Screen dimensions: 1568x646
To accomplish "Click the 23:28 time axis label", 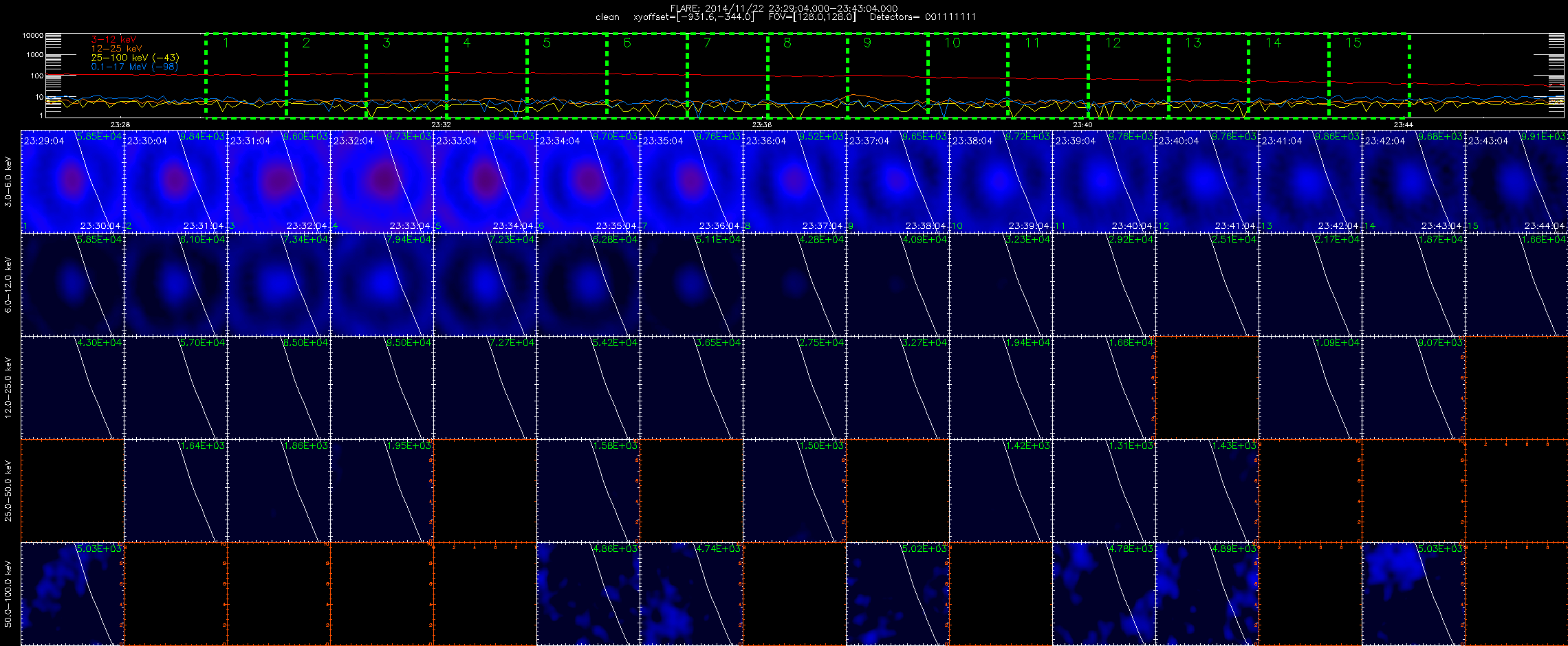I will pyautogui.click(x=120, y=125).
